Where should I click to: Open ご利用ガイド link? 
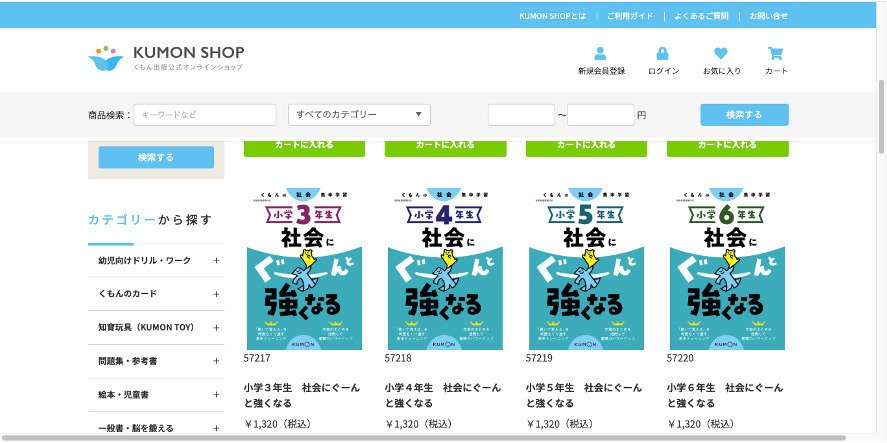point(630,16)
